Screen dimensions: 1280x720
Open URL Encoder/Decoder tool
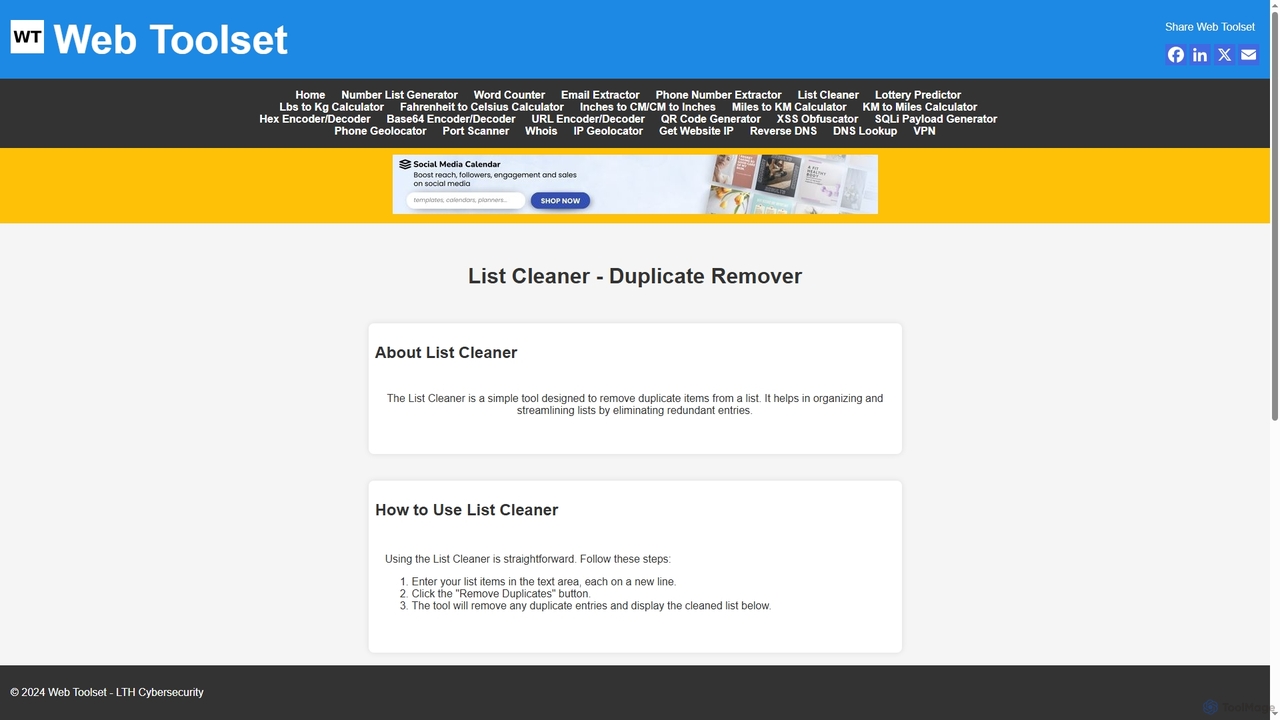(x=588, y=119)
